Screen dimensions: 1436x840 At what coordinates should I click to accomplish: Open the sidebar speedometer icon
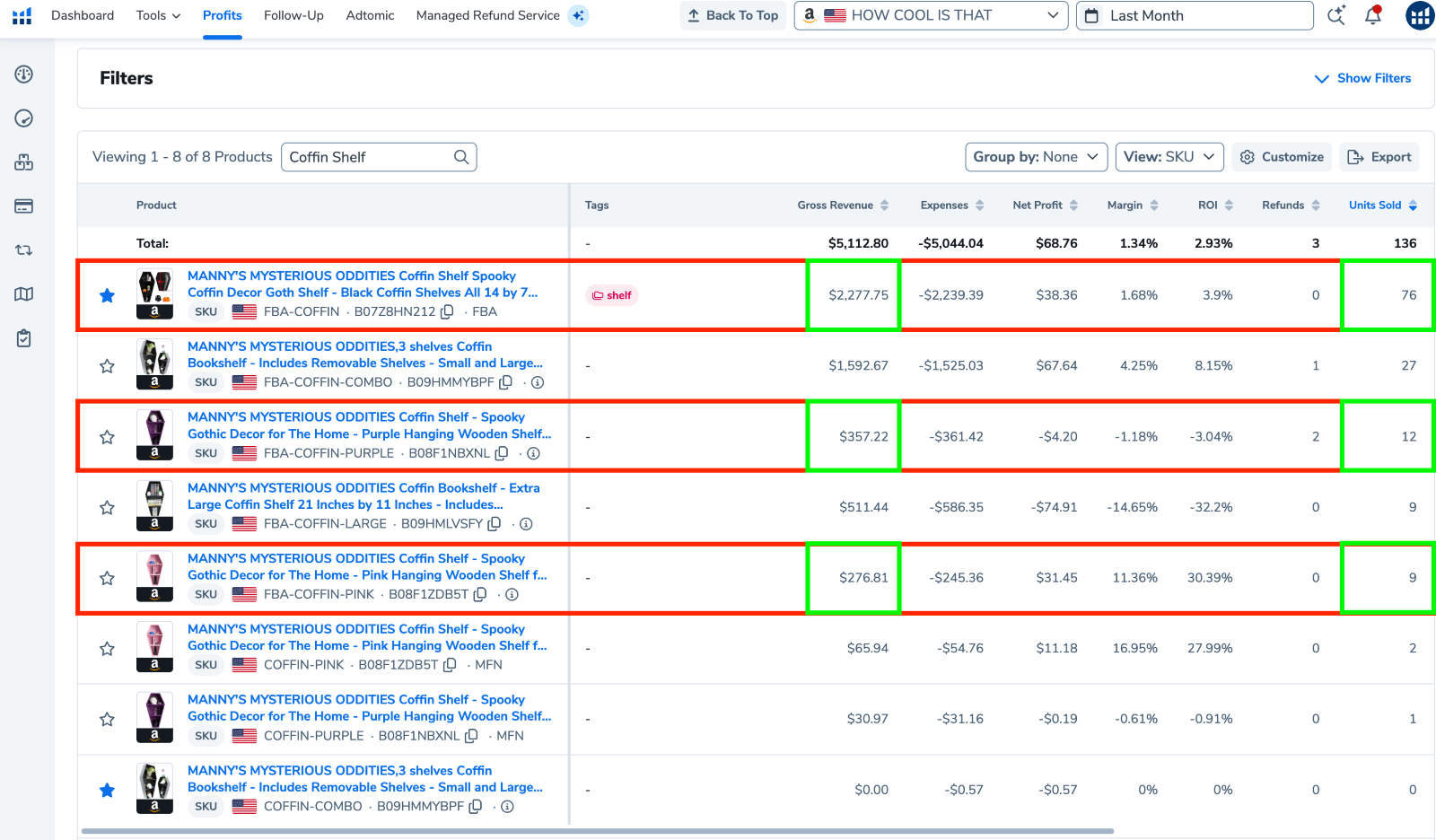click(24, 118)
